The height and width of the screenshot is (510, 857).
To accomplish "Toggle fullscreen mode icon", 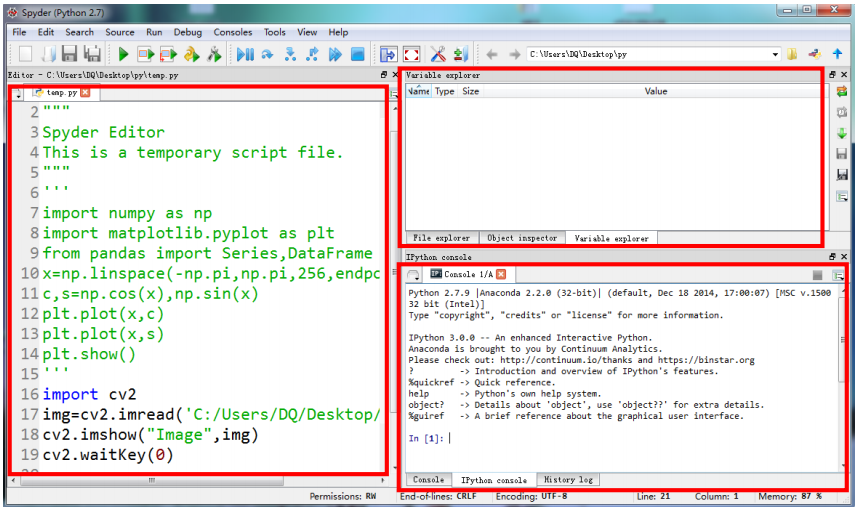I will [412, 54].
